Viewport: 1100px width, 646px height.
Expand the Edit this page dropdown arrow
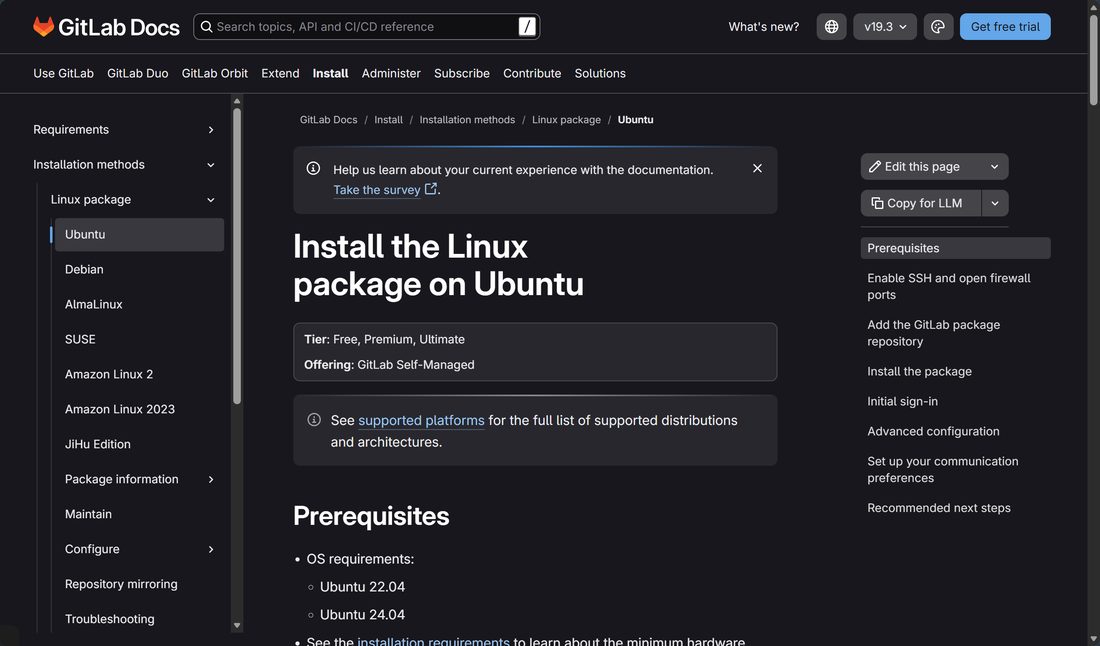[994, 167]
